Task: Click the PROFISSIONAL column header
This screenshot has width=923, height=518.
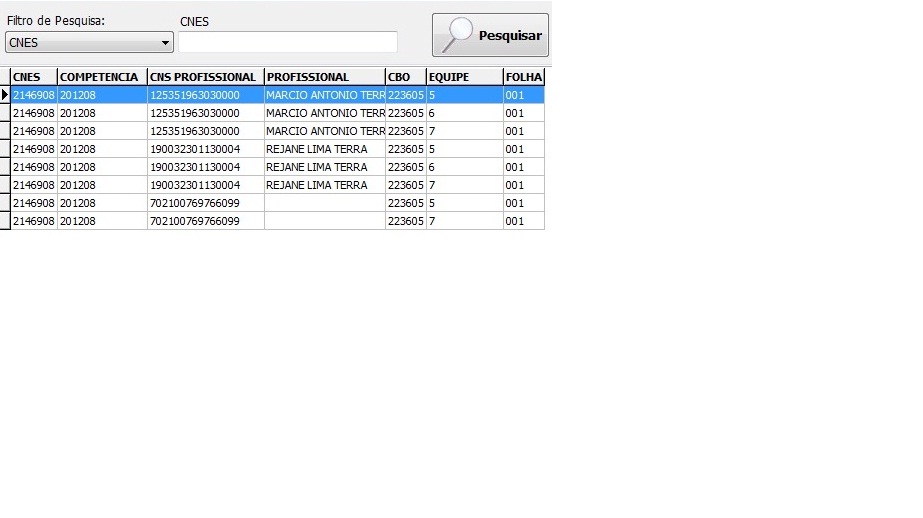Action: pos(324,77)
